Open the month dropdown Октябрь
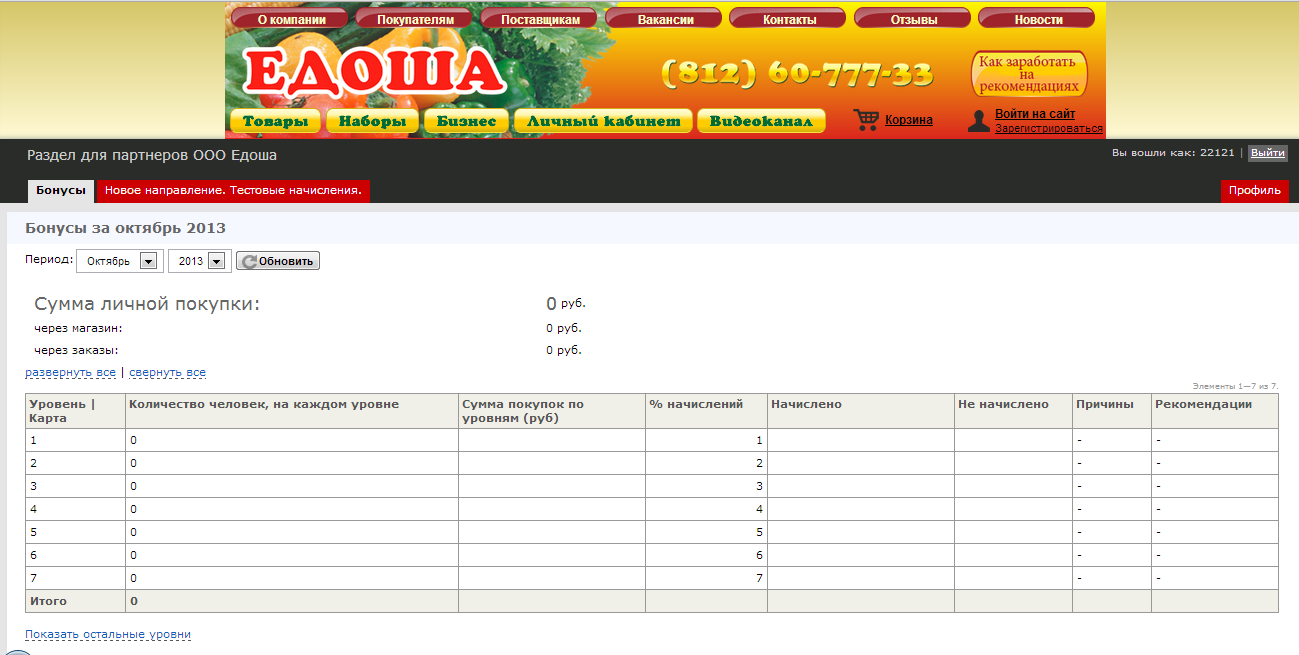This screenshot has width=1299, height=655. coord(118,261)
